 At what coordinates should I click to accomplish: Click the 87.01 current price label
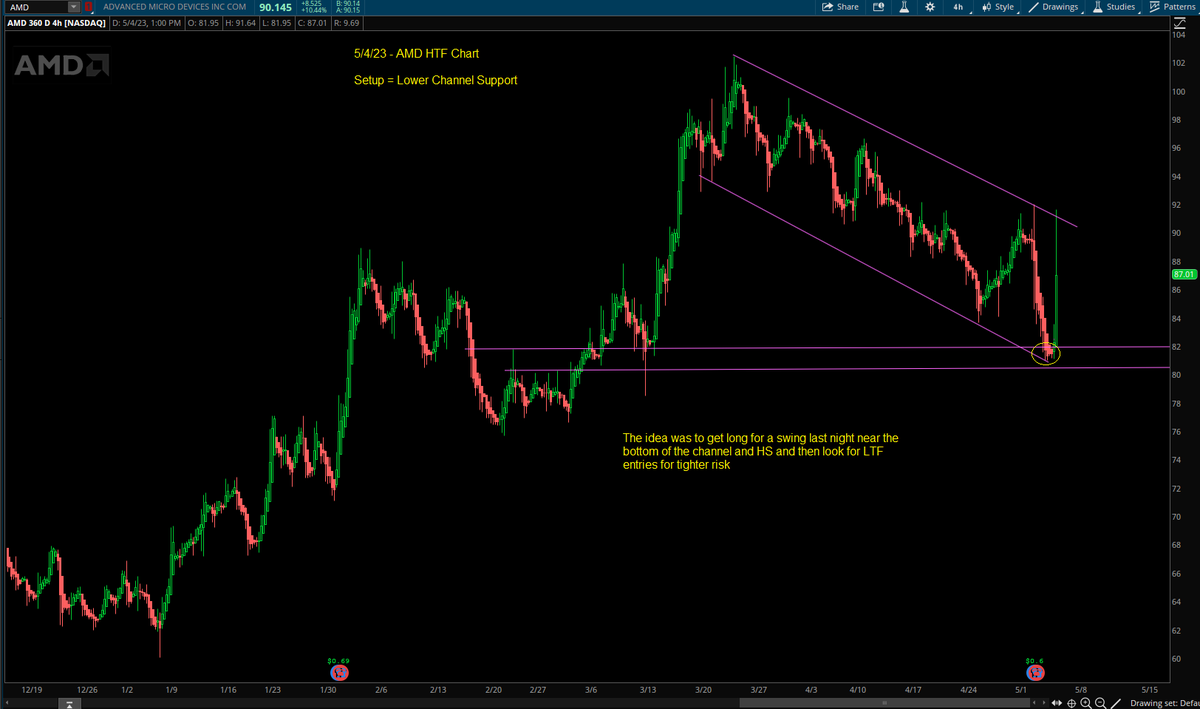coord(1184,273)
